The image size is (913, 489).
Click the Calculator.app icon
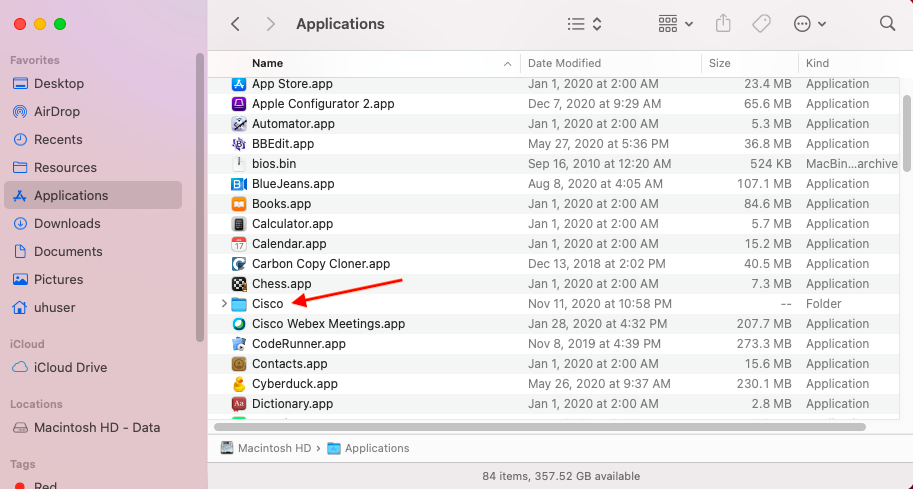tap(239, 224)
